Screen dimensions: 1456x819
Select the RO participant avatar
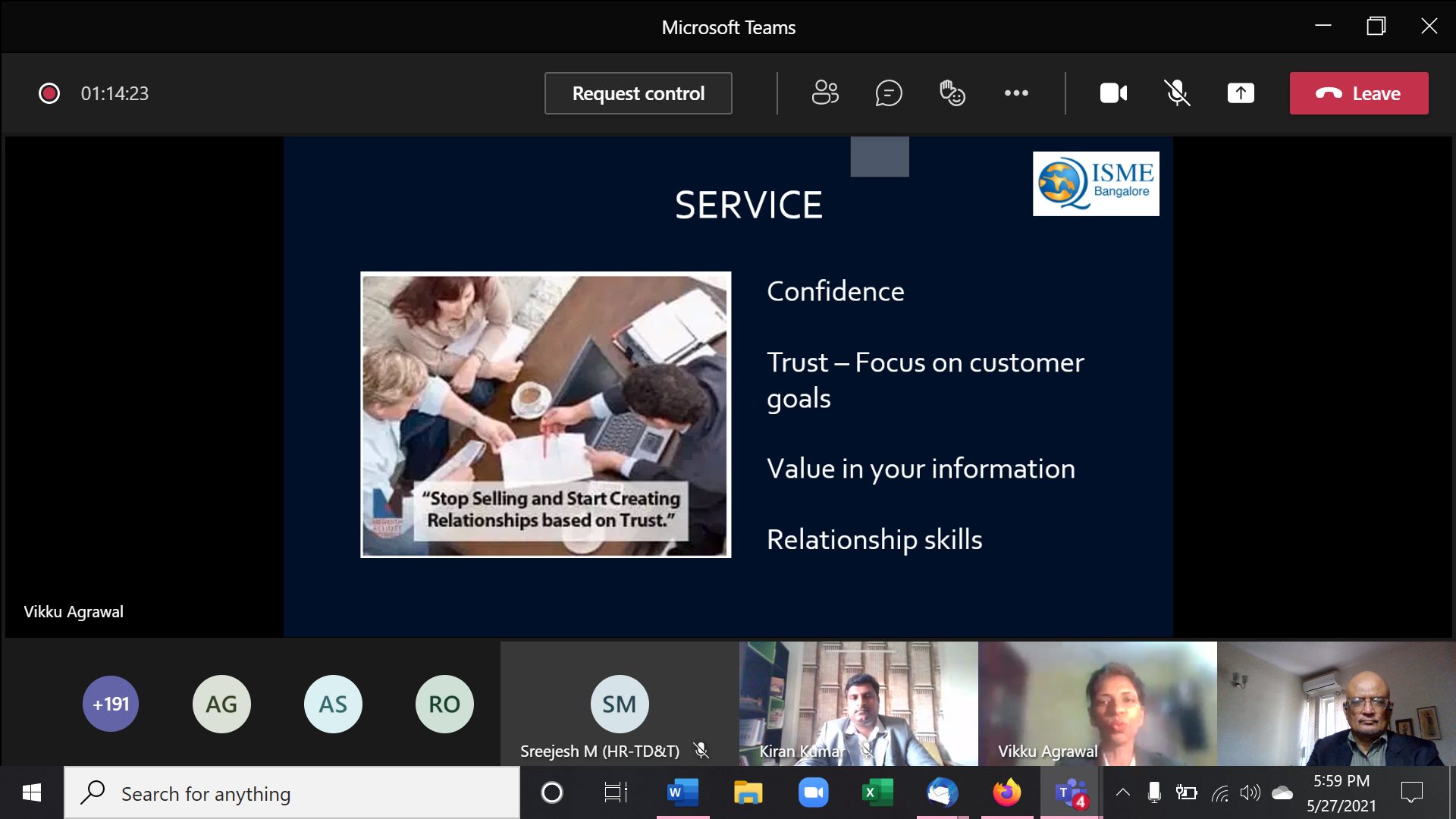point(444,704)
